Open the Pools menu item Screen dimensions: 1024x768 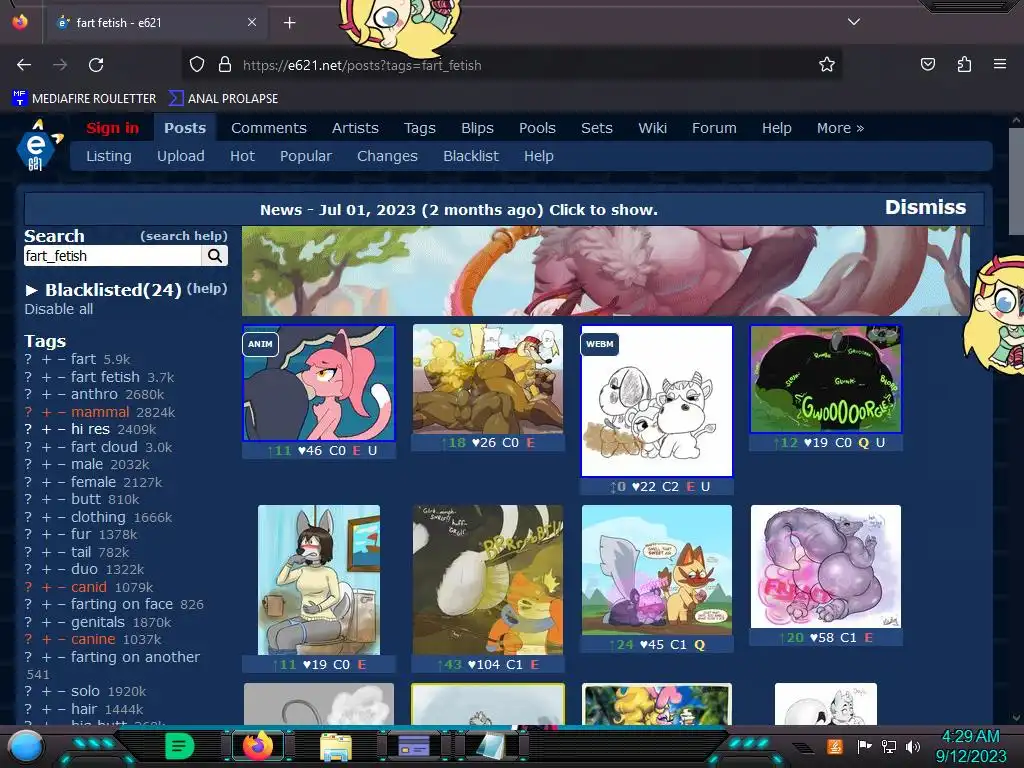point(537,128)
